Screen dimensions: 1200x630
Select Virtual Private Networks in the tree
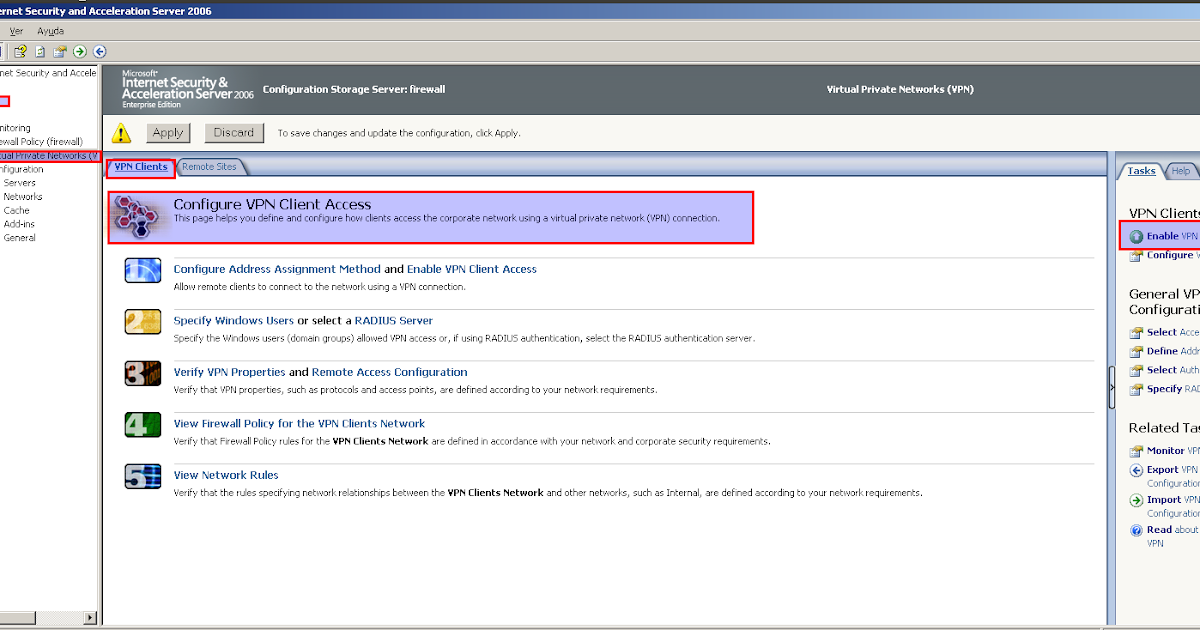pyautogui.click(x=49, y=156)
